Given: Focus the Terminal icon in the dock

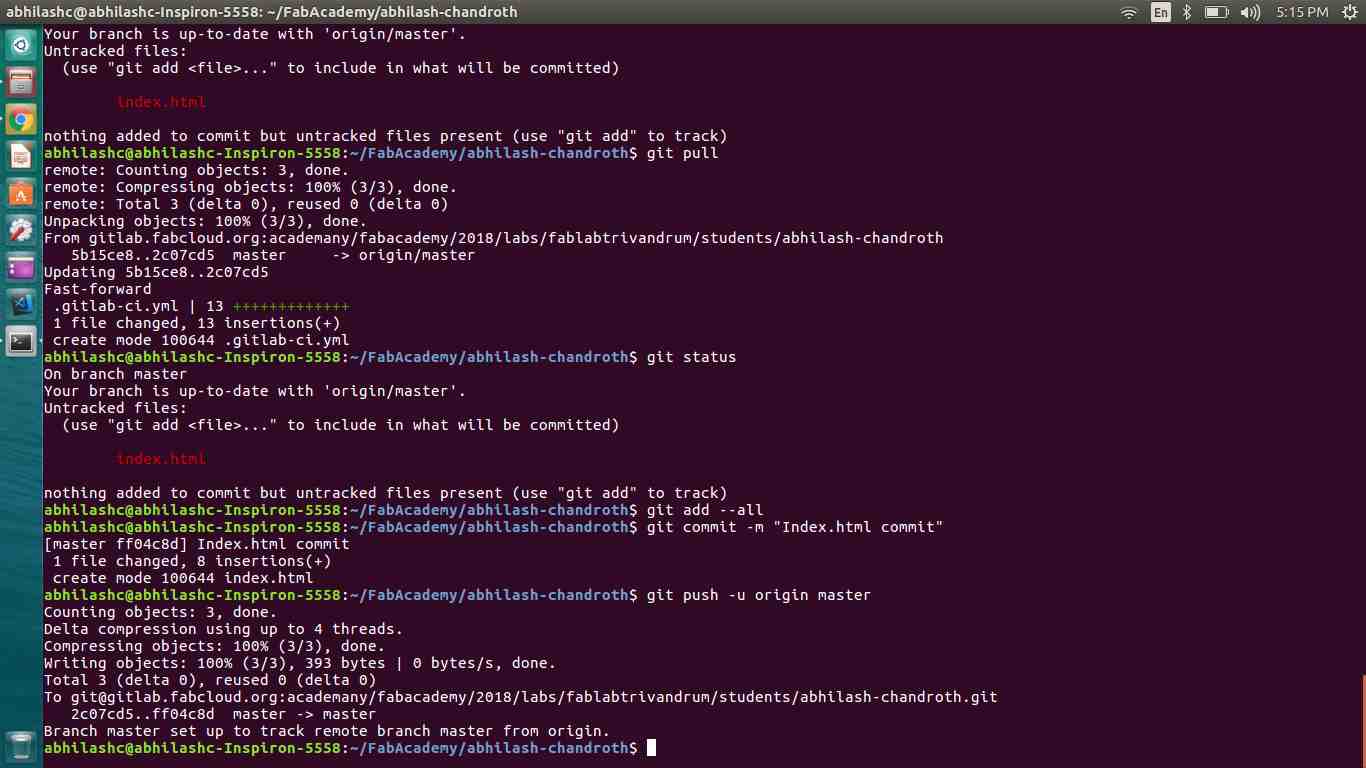Looking at the screenshot, I should [21, 342].
